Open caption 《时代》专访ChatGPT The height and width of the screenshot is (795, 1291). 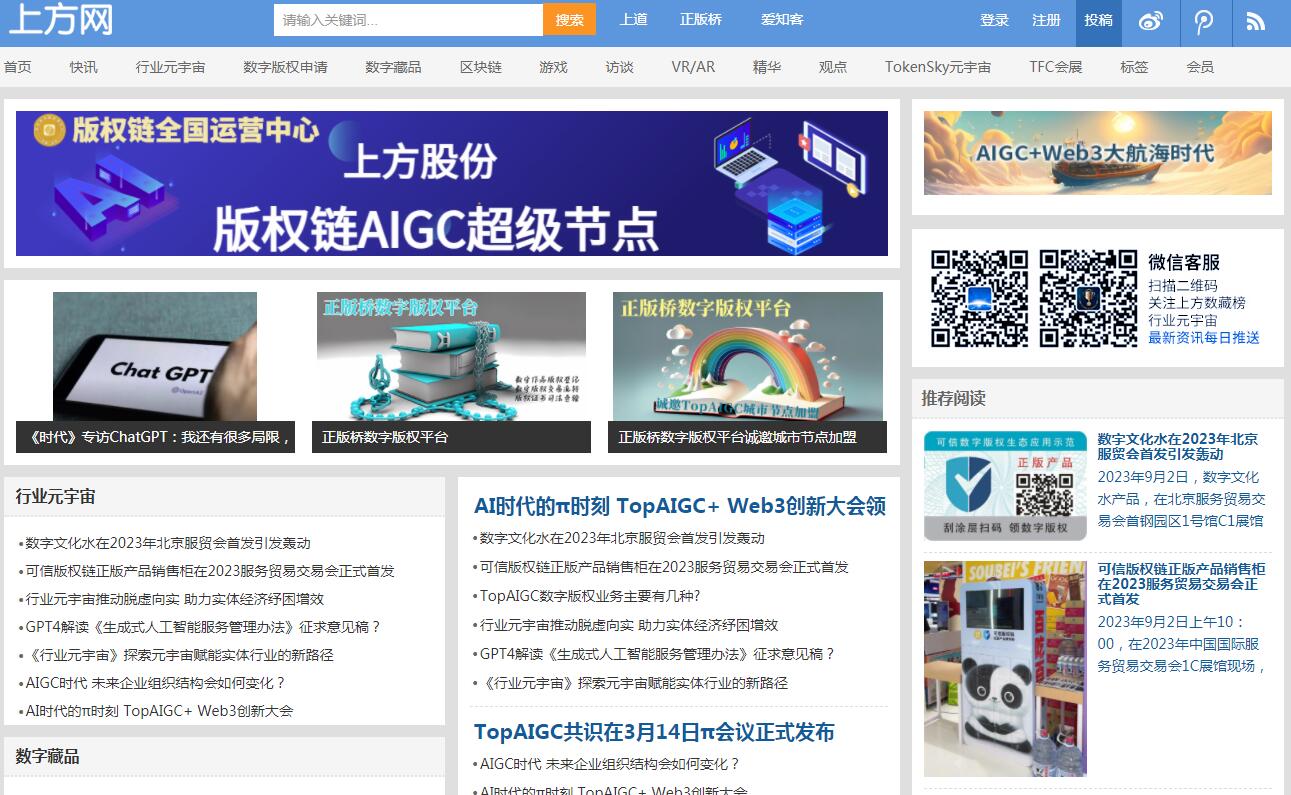[x=155, y=437]
